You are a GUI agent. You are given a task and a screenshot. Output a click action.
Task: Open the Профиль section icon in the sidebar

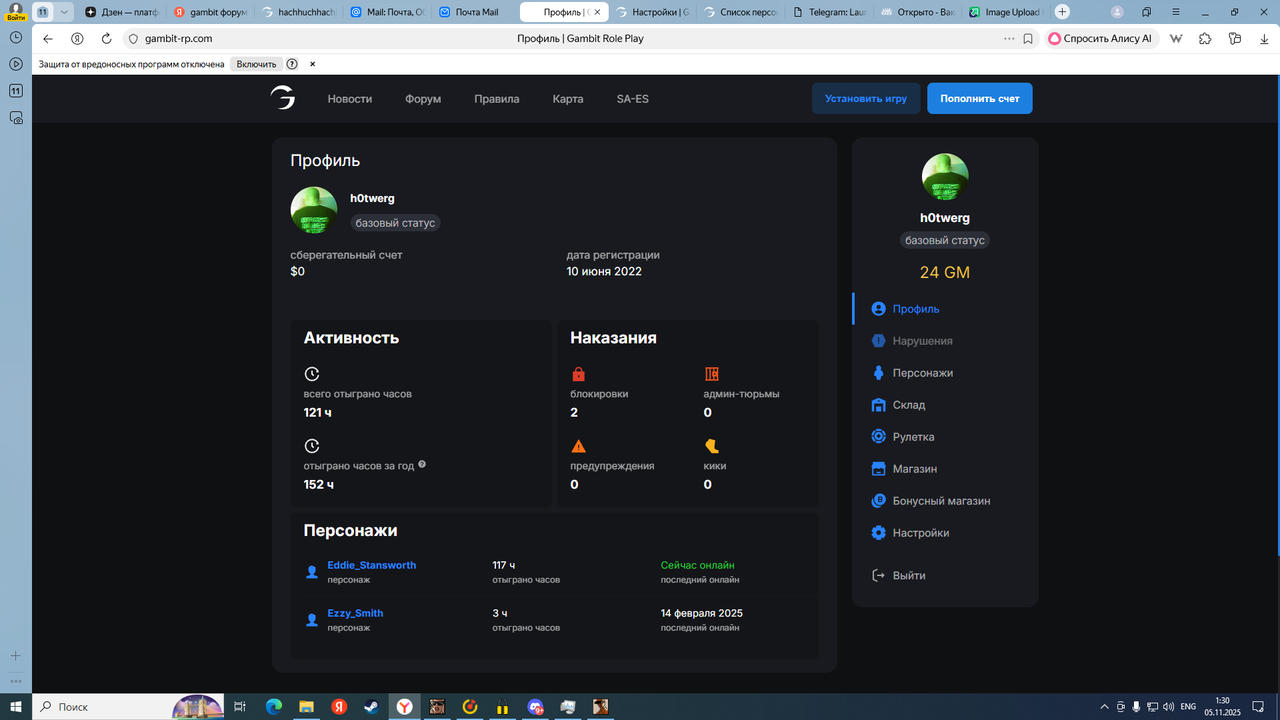pyautogui.click(x=878, y=309)
